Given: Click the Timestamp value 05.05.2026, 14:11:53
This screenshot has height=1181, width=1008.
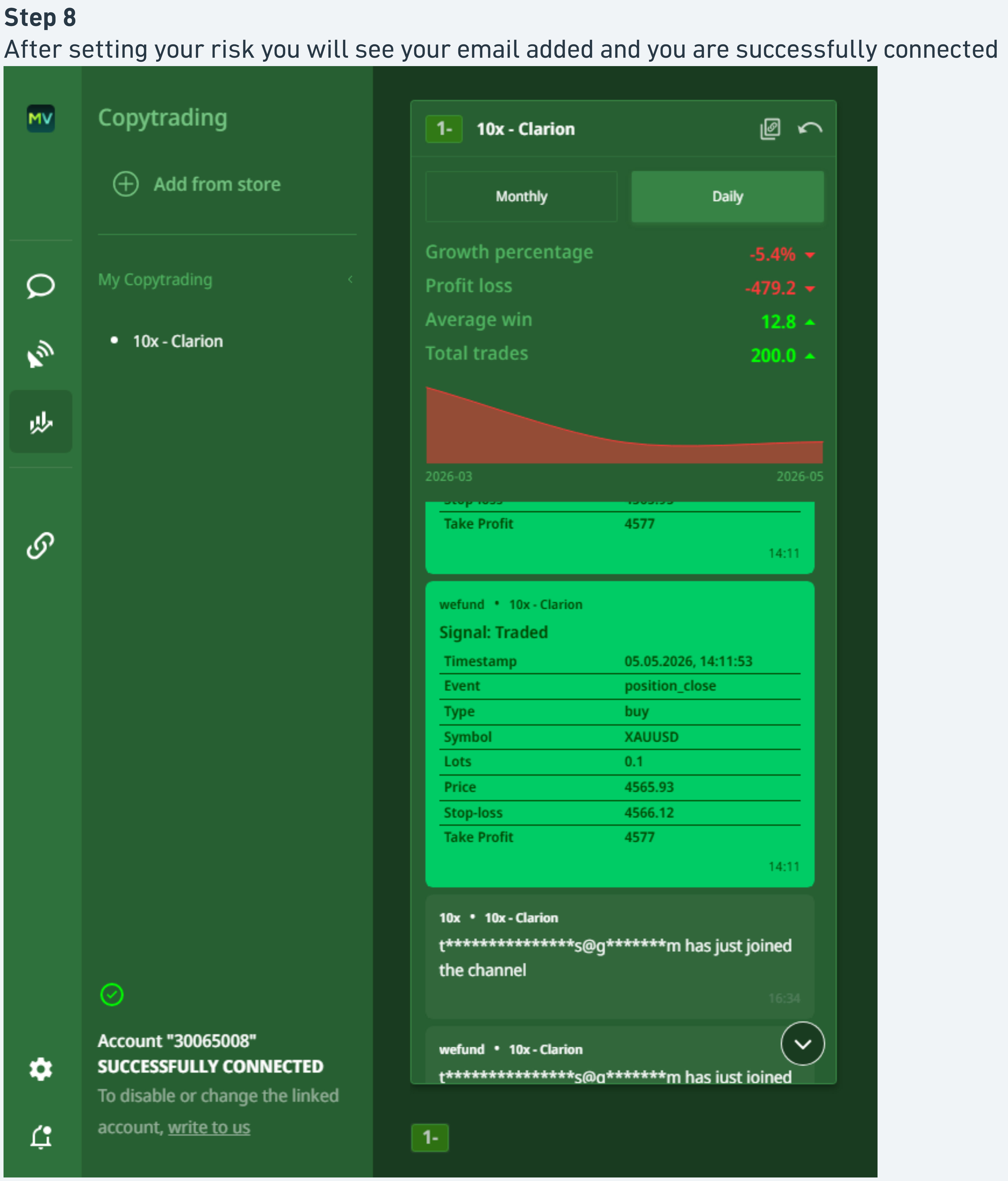Looking at the screenshot, I should tap(688, 661).
